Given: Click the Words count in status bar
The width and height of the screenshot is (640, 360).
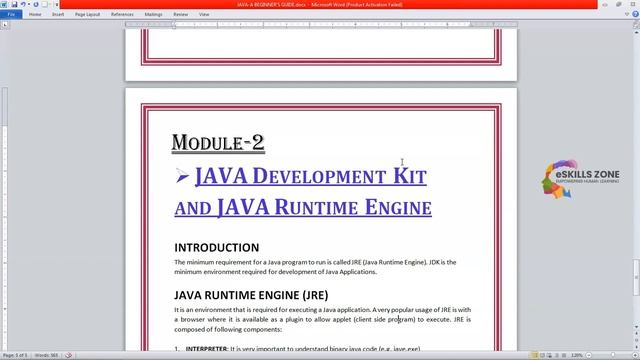Looking at the screenshot, I should pos(47,356).
